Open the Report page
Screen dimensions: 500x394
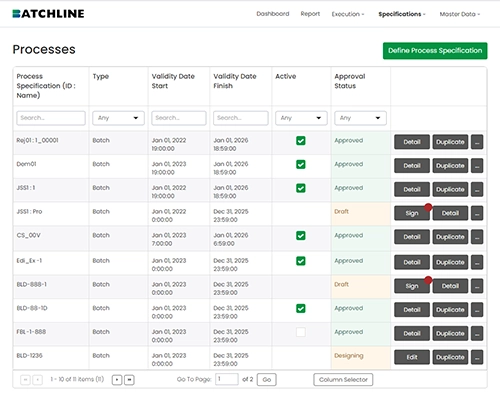310,14
